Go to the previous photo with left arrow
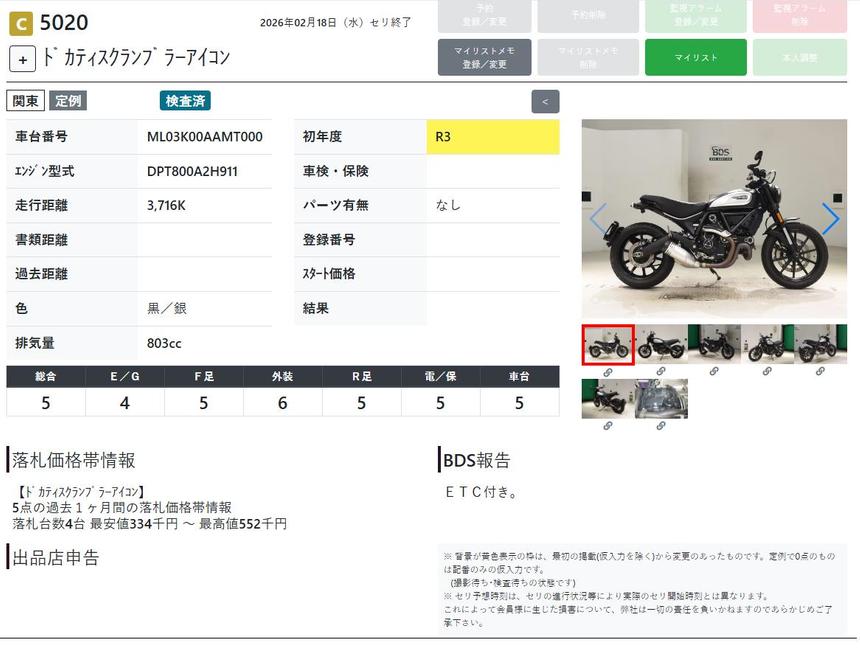Screen dimensions: 860x667 click(598, 219)
